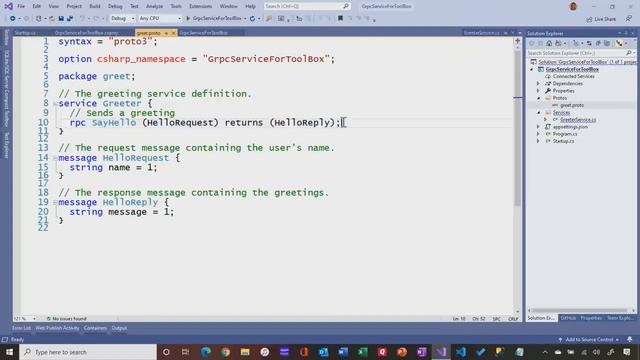Open the Containers tab
The width and height of the screenshot is (640, 360).
(95, 328)
